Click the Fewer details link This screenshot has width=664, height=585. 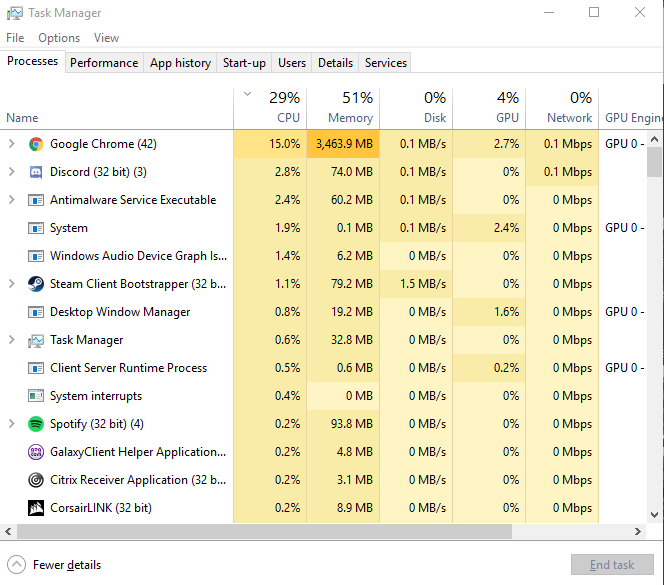pyautogui.click(x=67, y=565)
